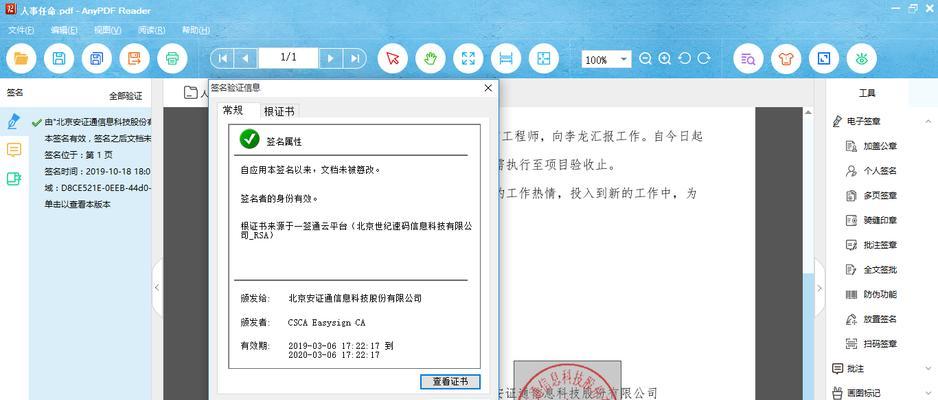Image resolution: width=938 pixels, height=400 pixels.
Task: Collapse the right tools panel arrow handle
Action: pos(820,288)
